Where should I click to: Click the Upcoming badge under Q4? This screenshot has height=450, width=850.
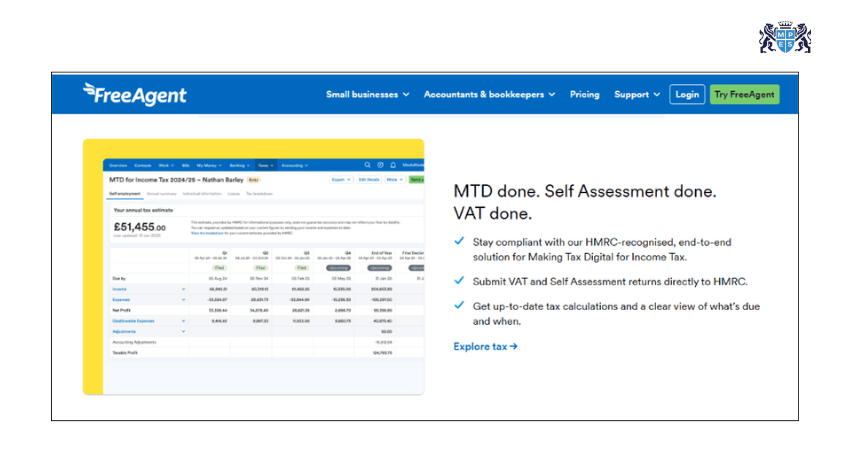(338, 268)
